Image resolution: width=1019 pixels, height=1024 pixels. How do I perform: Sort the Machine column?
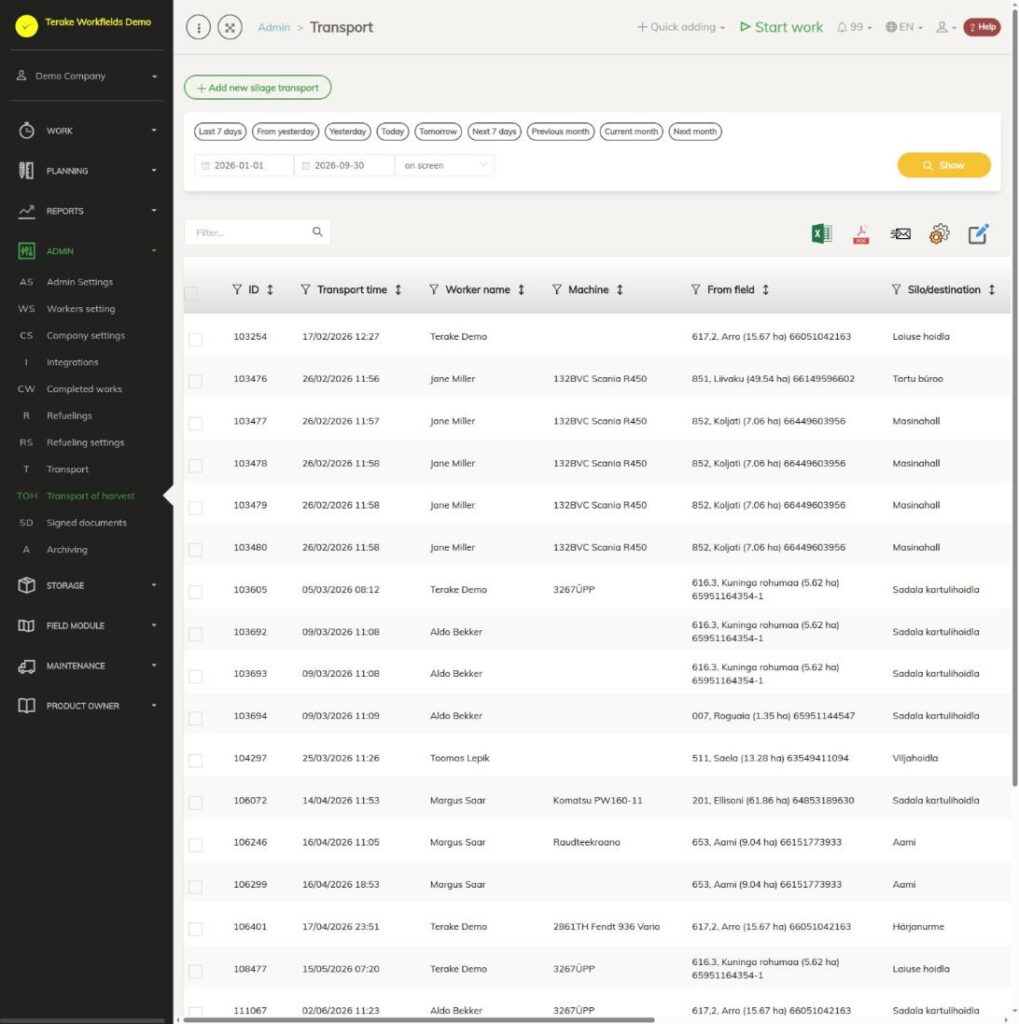[619, 289]
